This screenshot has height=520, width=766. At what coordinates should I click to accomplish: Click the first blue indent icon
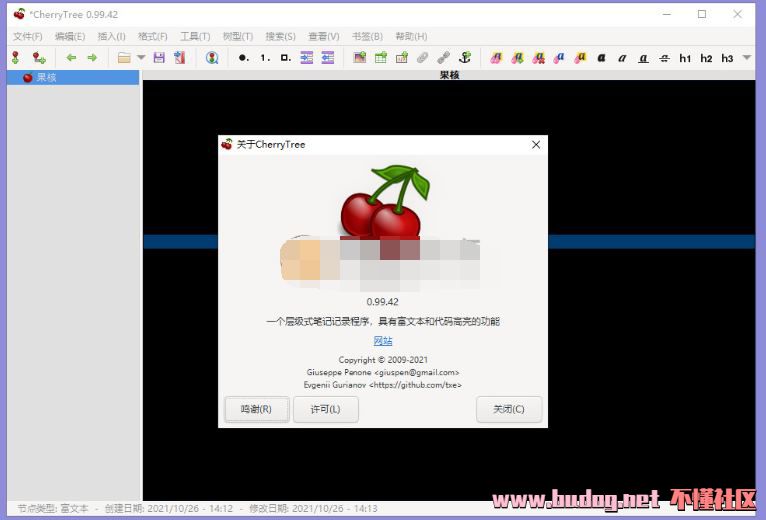click(x=307, y=58)
